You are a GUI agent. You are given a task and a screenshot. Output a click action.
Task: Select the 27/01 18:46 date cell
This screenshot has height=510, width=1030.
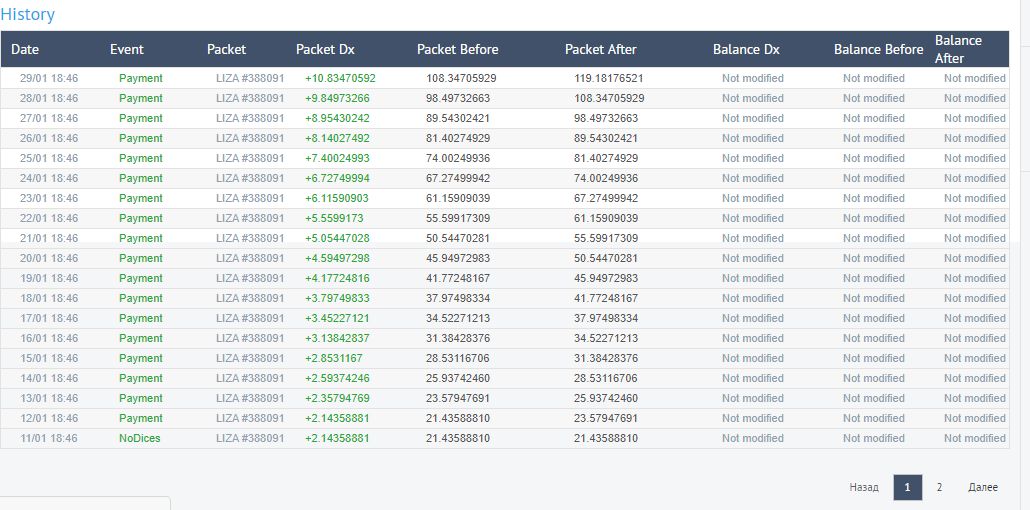[x=49, y=118]
